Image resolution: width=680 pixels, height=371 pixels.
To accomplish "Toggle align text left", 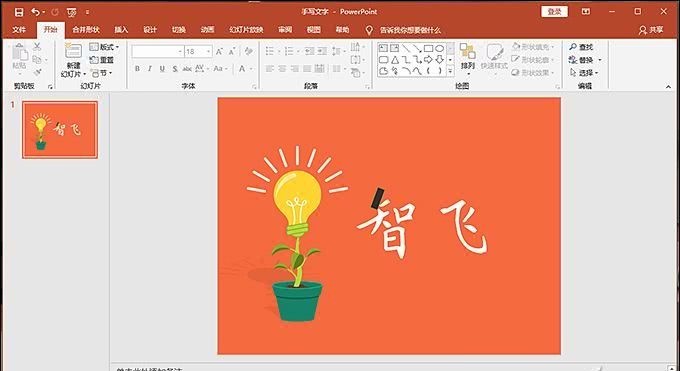I will click(270, 69).
